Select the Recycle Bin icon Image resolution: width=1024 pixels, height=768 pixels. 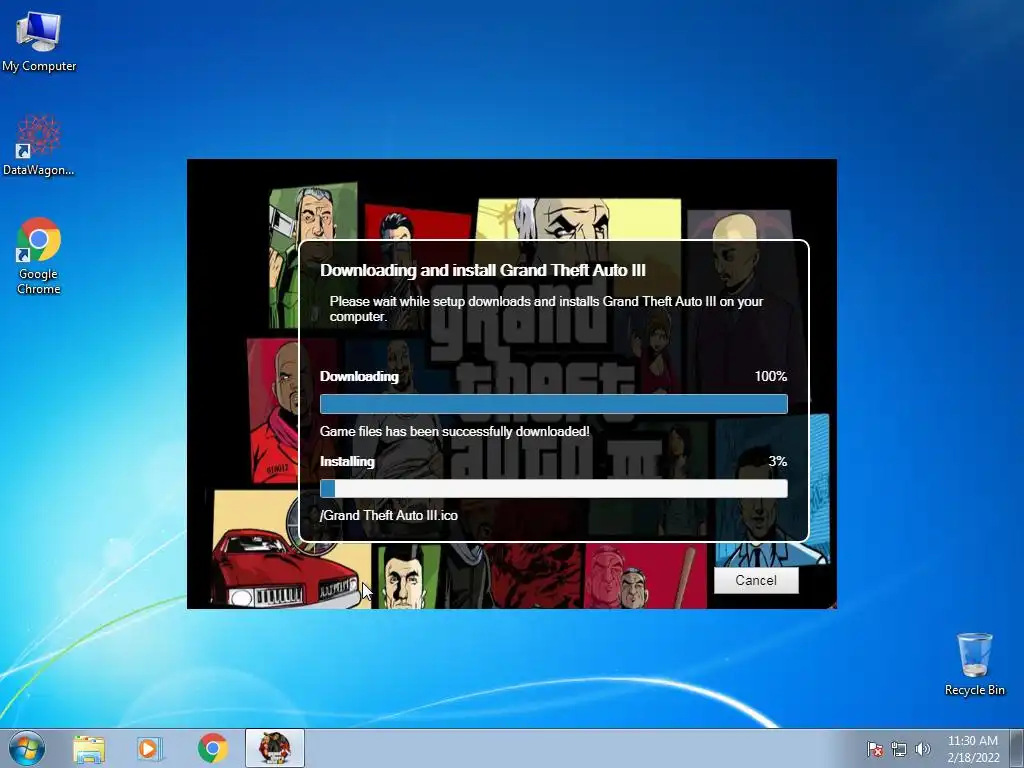coord(974,664)
